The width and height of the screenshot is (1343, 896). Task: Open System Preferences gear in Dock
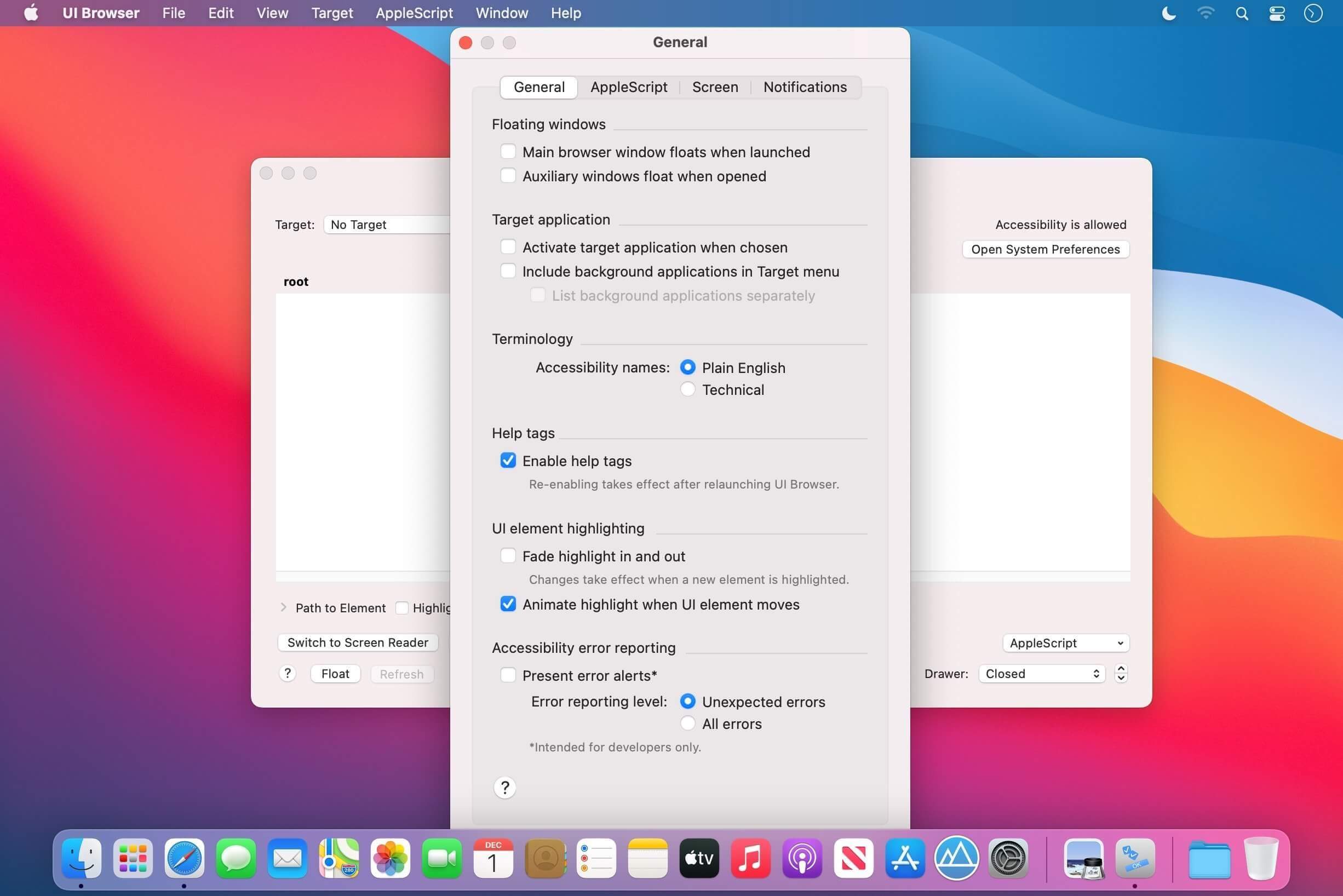point(1009,858)
